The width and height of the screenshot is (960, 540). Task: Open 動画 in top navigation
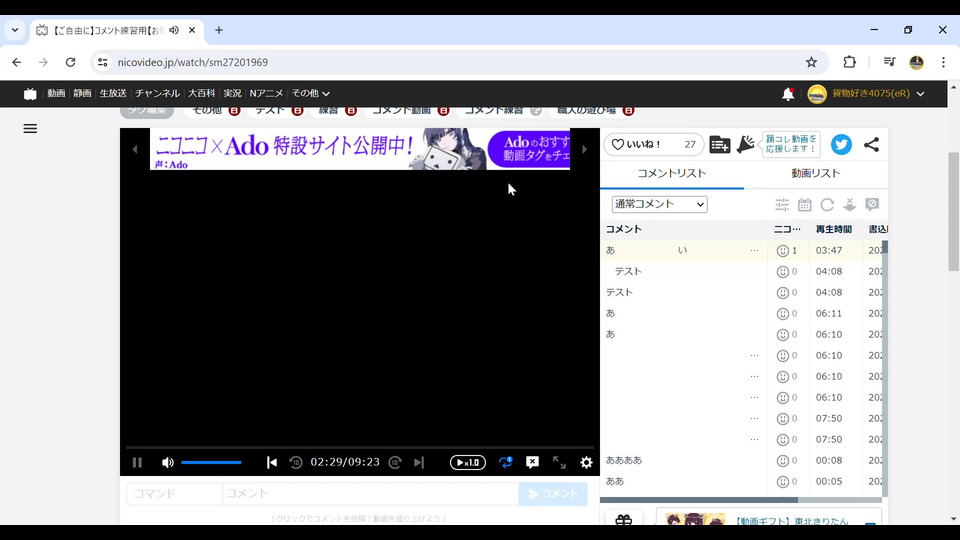(56, 93)
